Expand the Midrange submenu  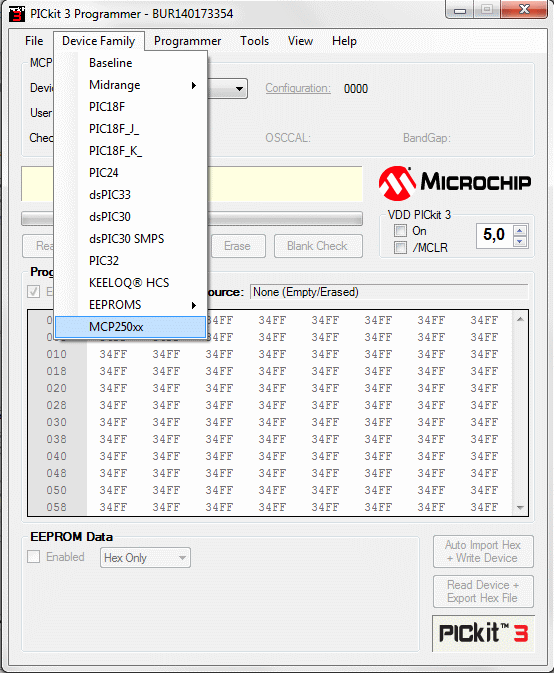130,85
